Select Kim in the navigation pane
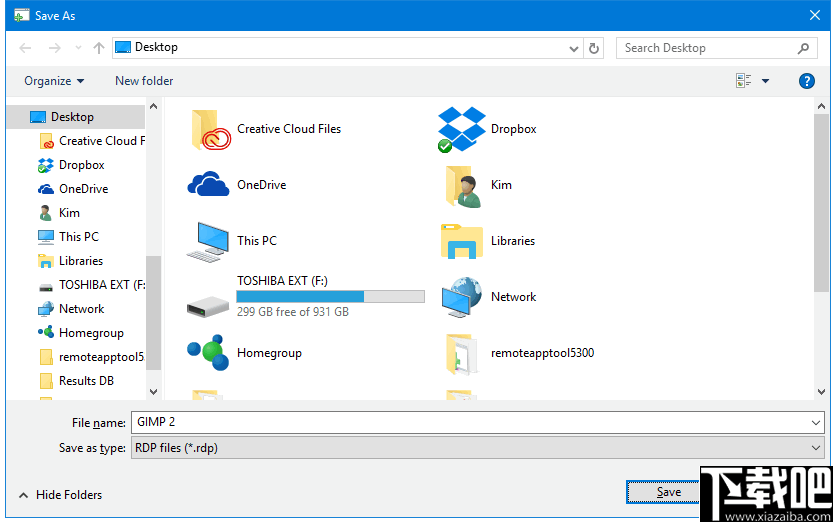Image resolution: width=835 pixels, height=522 pixels. pyautogui.click(x=59, y=213)
